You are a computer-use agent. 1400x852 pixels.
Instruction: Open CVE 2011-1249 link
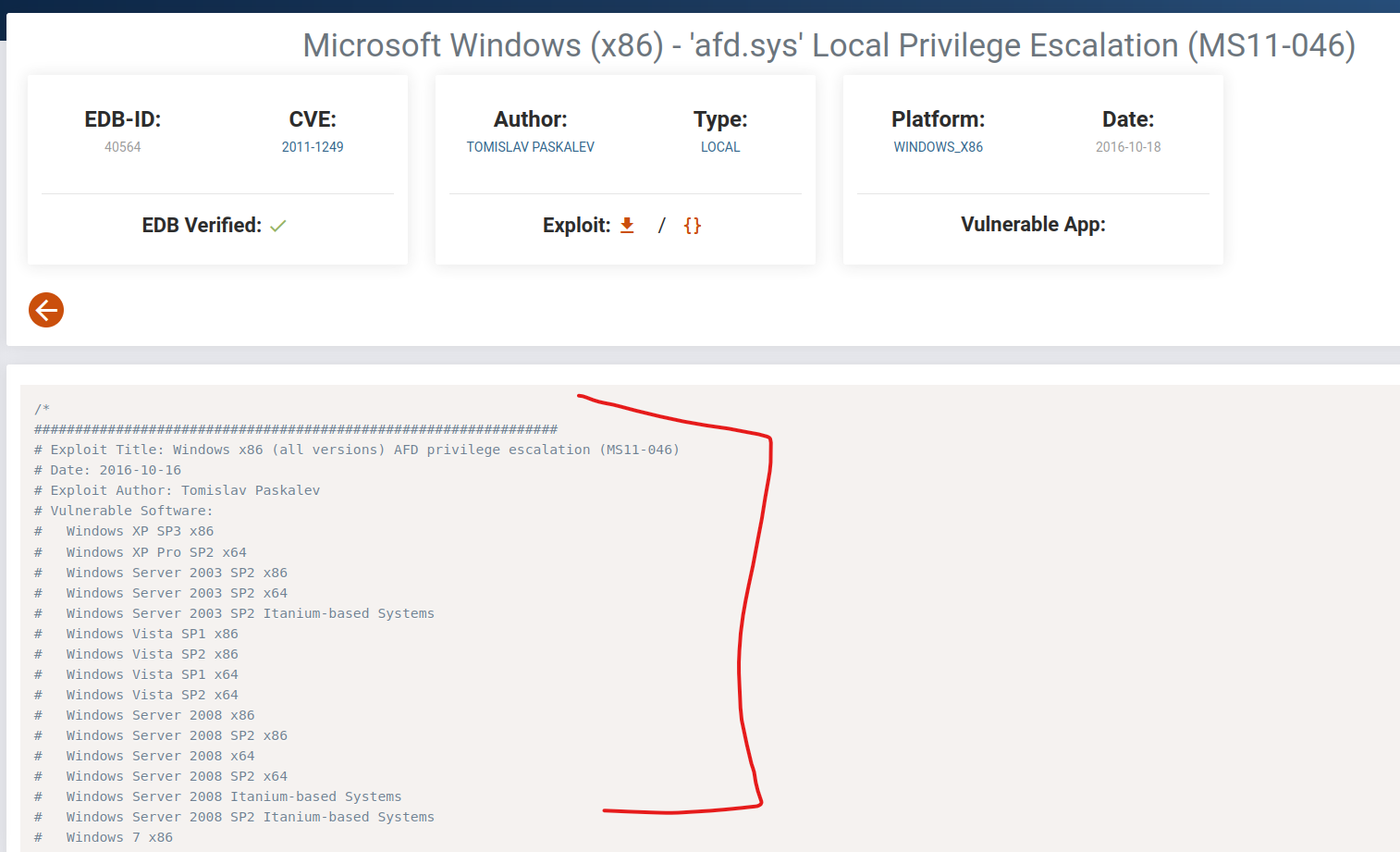tap(313, 147)
